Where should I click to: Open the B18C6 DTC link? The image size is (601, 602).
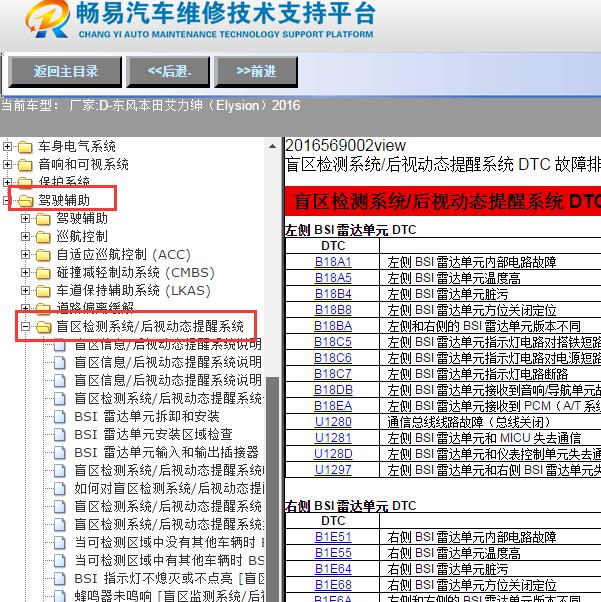click(333, 358)
